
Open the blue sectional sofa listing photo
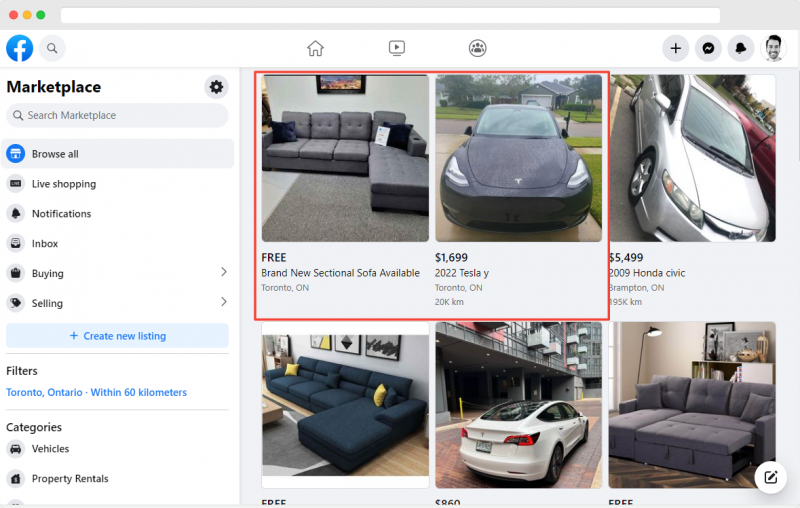(x=345, y=405)
